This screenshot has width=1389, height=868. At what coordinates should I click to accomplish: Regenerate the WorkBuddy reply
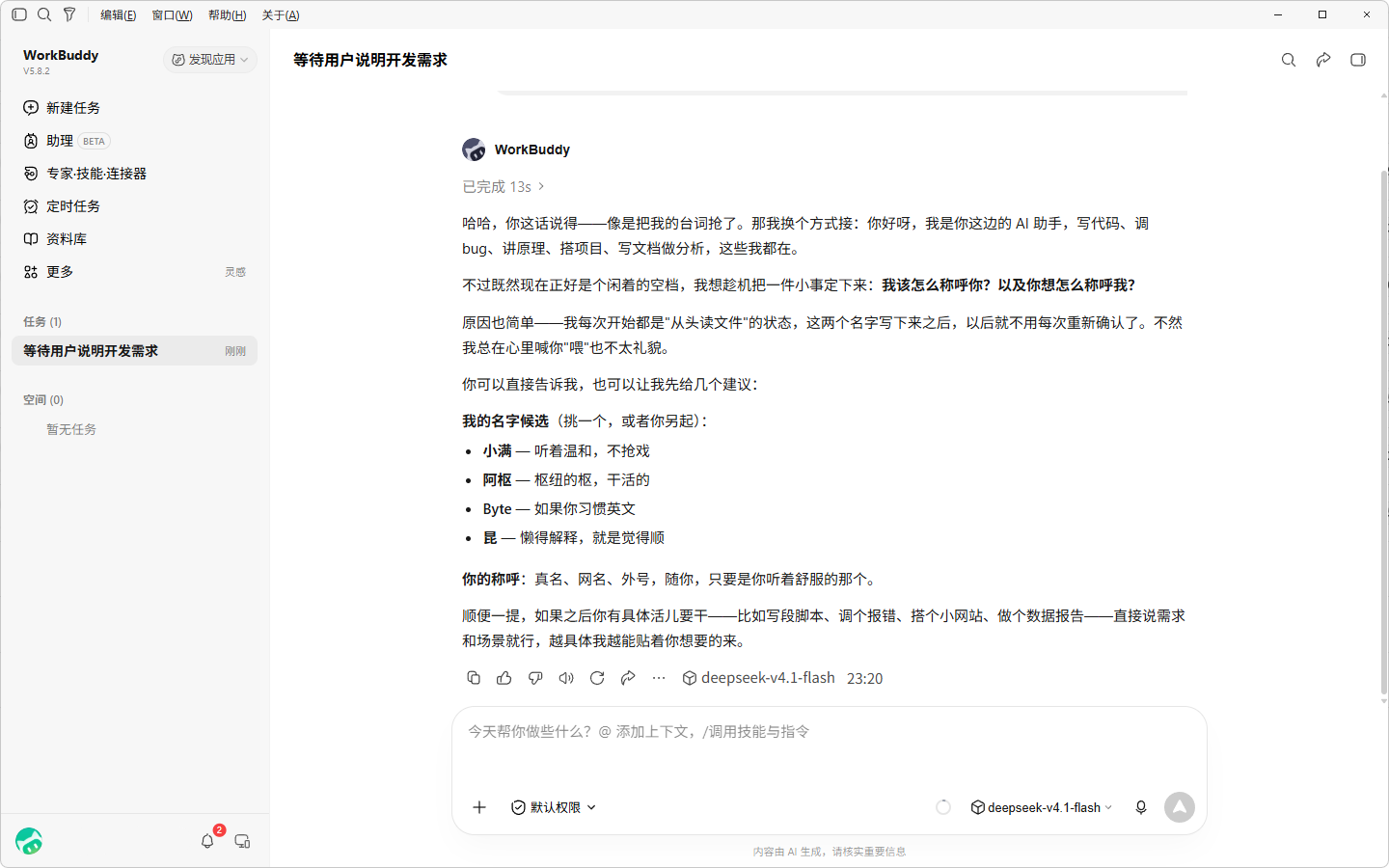597,678
